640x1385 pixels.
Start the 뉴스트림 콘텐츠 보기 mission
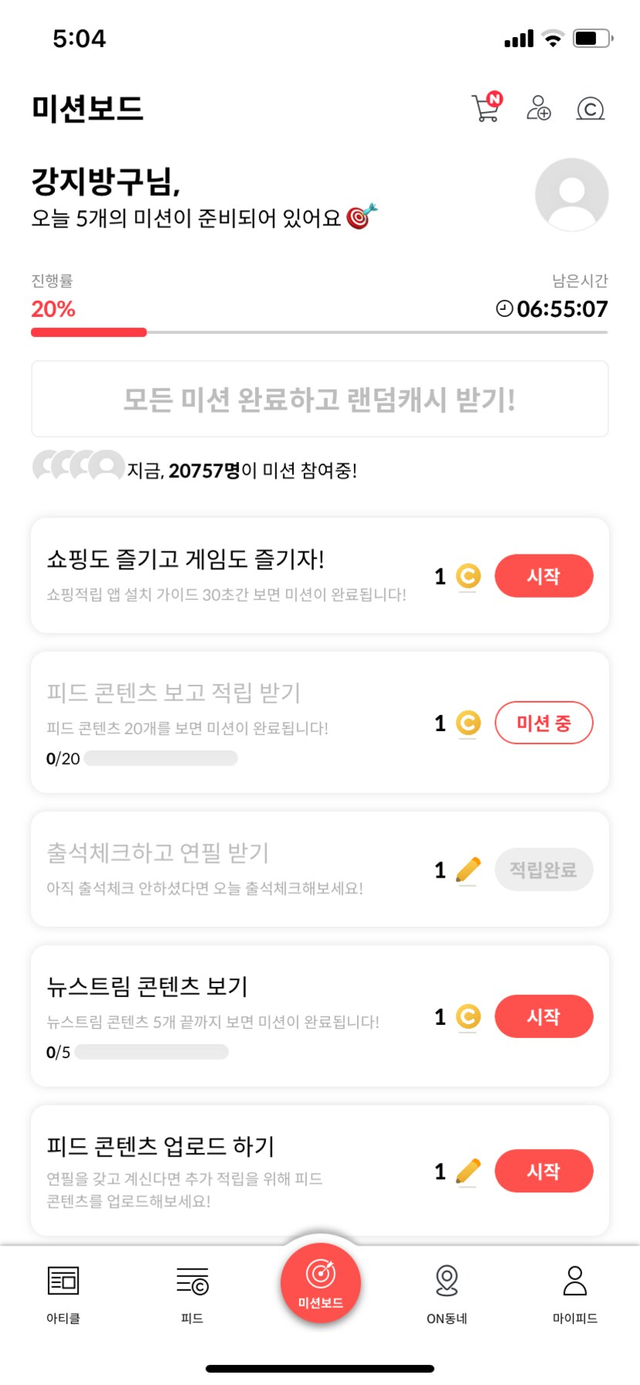pyautogui.click(x=544, y=1017)
